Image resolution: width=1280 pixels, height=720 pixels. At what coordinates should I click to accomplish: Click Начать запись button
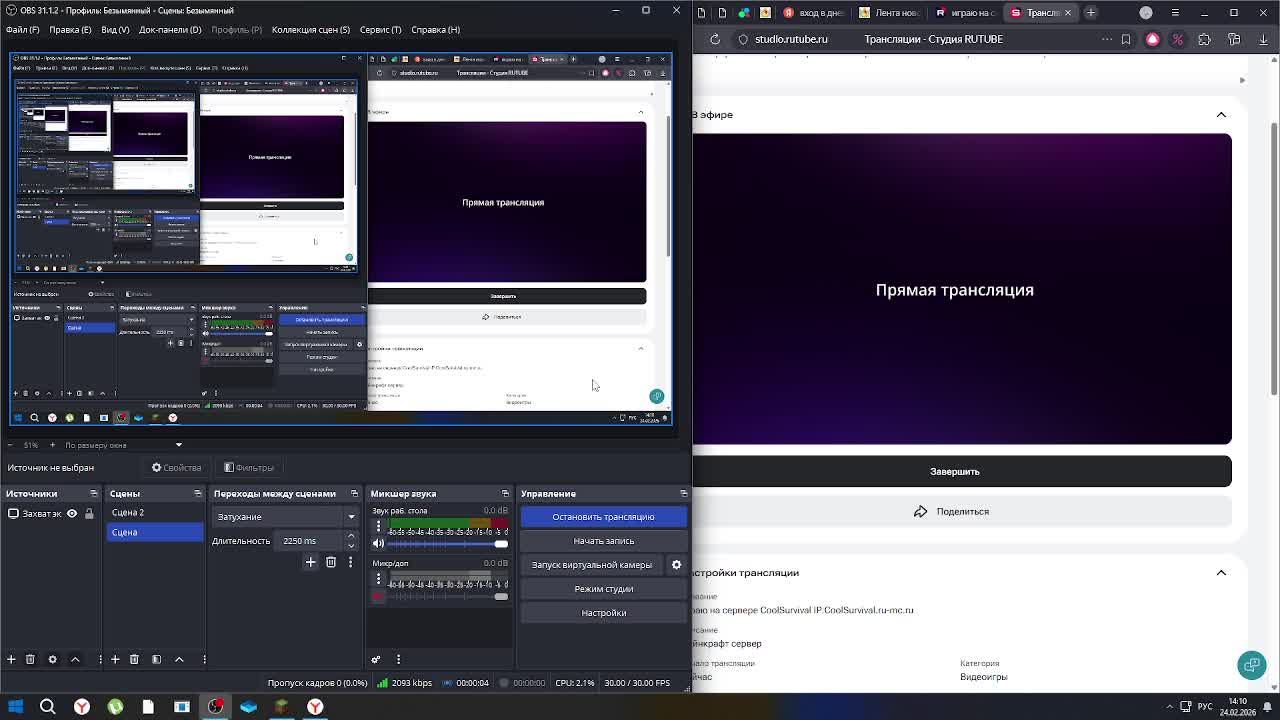[603, 541]
